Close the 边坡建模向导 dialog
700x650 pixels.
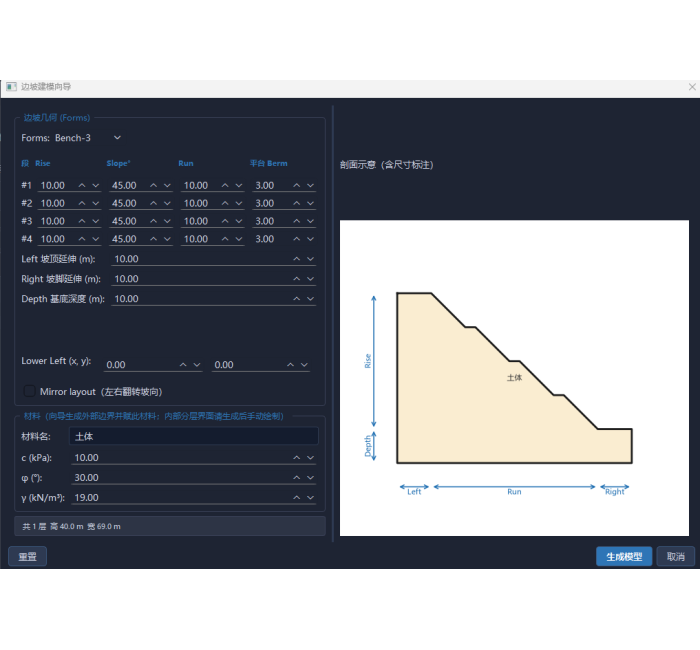pyautogui.click(x=692, y=87)
